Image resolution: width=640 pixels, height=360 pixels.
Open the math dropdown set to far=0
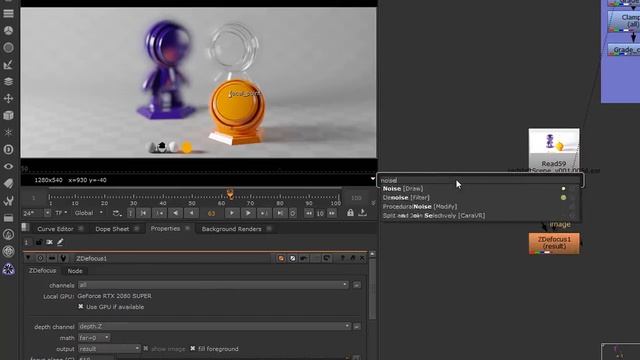coord(94,338)
